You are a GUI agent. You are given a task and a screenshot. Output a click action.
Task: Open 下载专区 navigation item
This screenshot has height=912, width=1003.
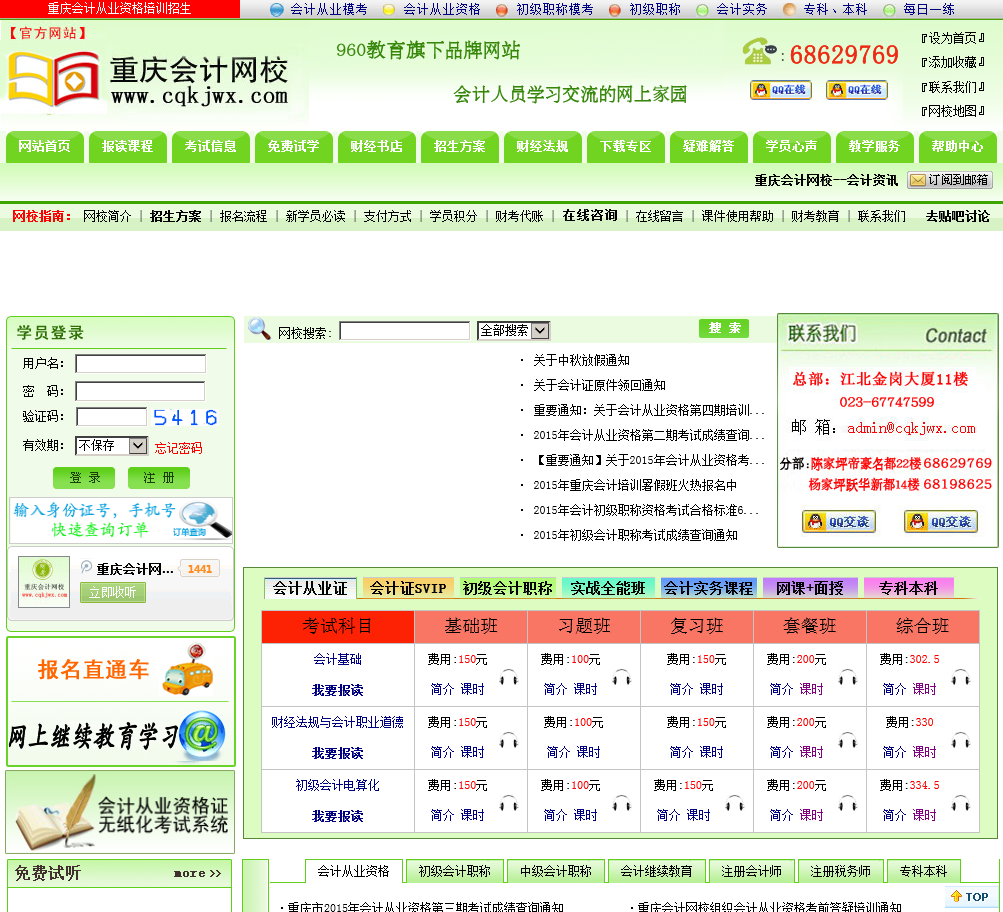626,147
